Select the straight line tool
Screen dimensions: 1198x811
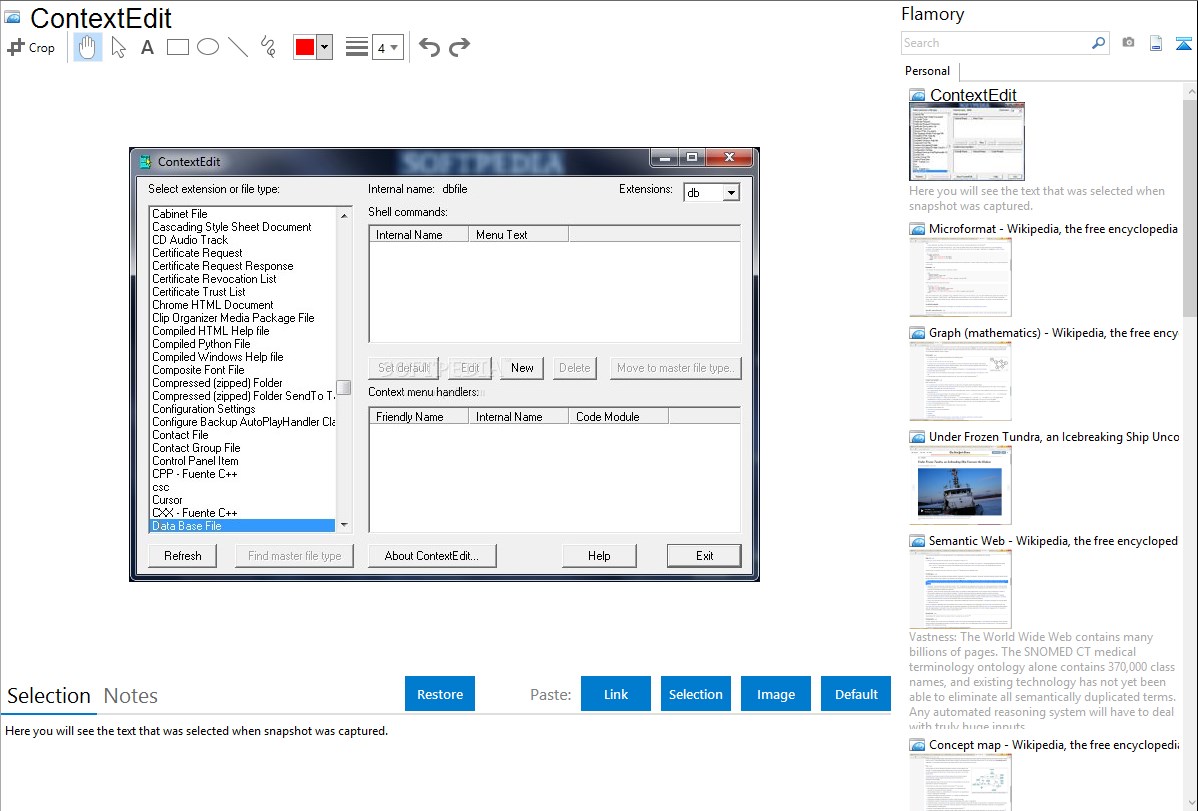pyautogui.click(x=238, y=47)
